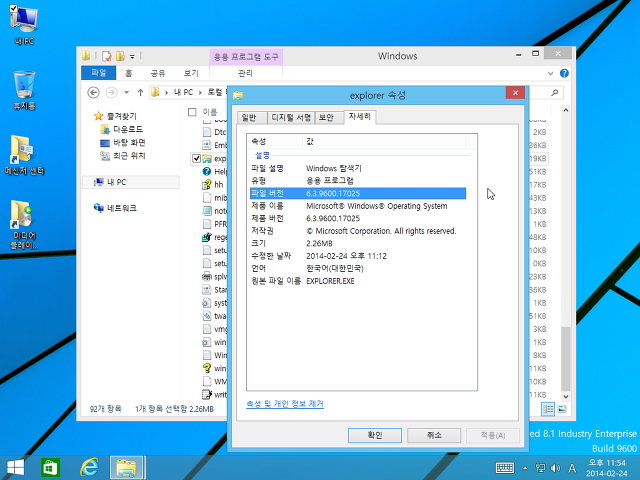Select the 자세히 properties tab
The height and width of the screenshot is (480, 640).
pyautogui.click(x=360, y=117)
